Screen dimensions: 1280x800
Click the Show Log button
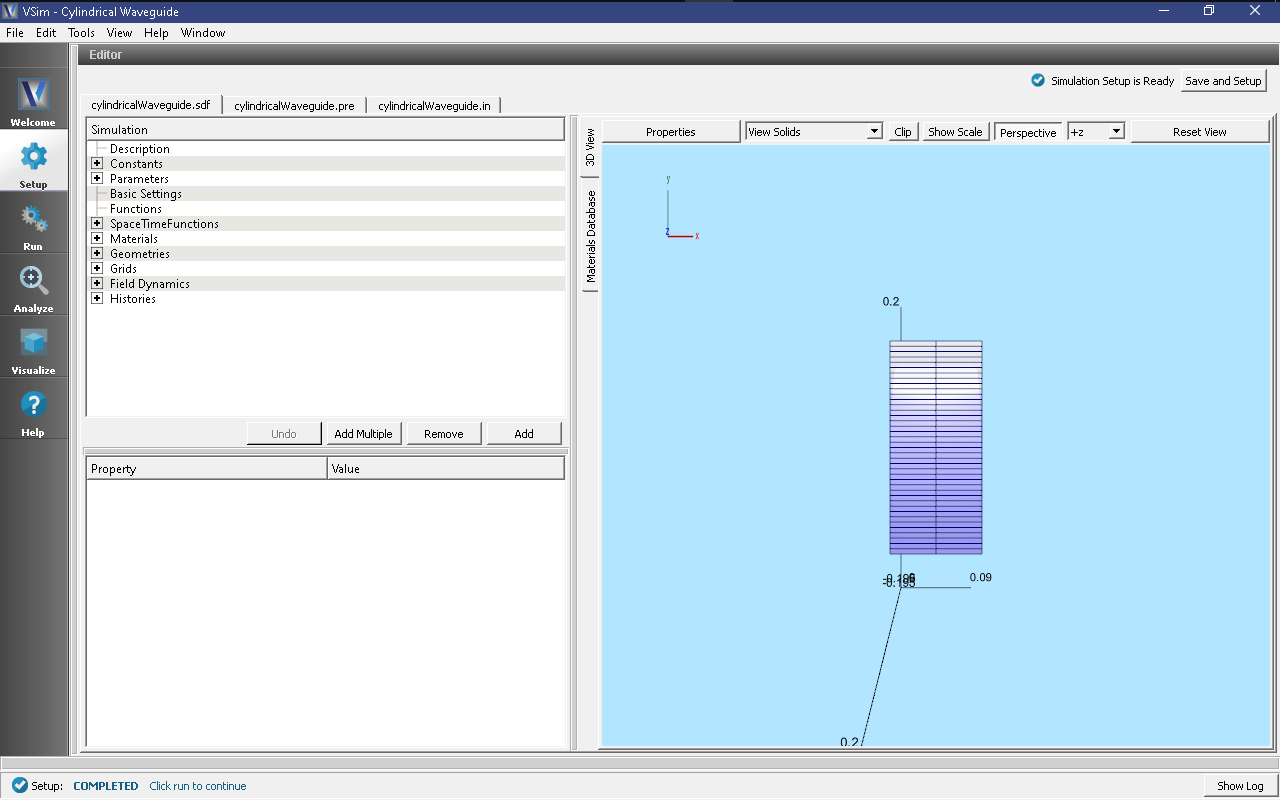[x=1240, y=786]
